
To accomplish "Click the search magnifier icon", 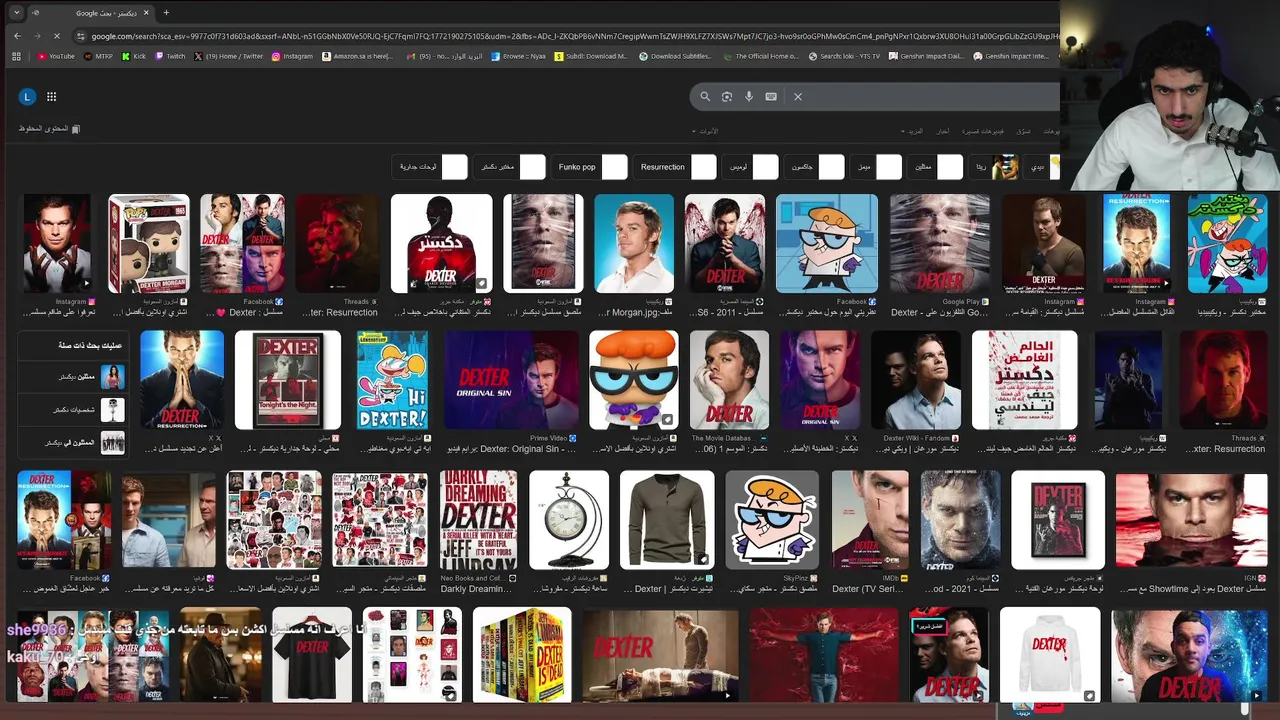I will click(x=705, y=96).
